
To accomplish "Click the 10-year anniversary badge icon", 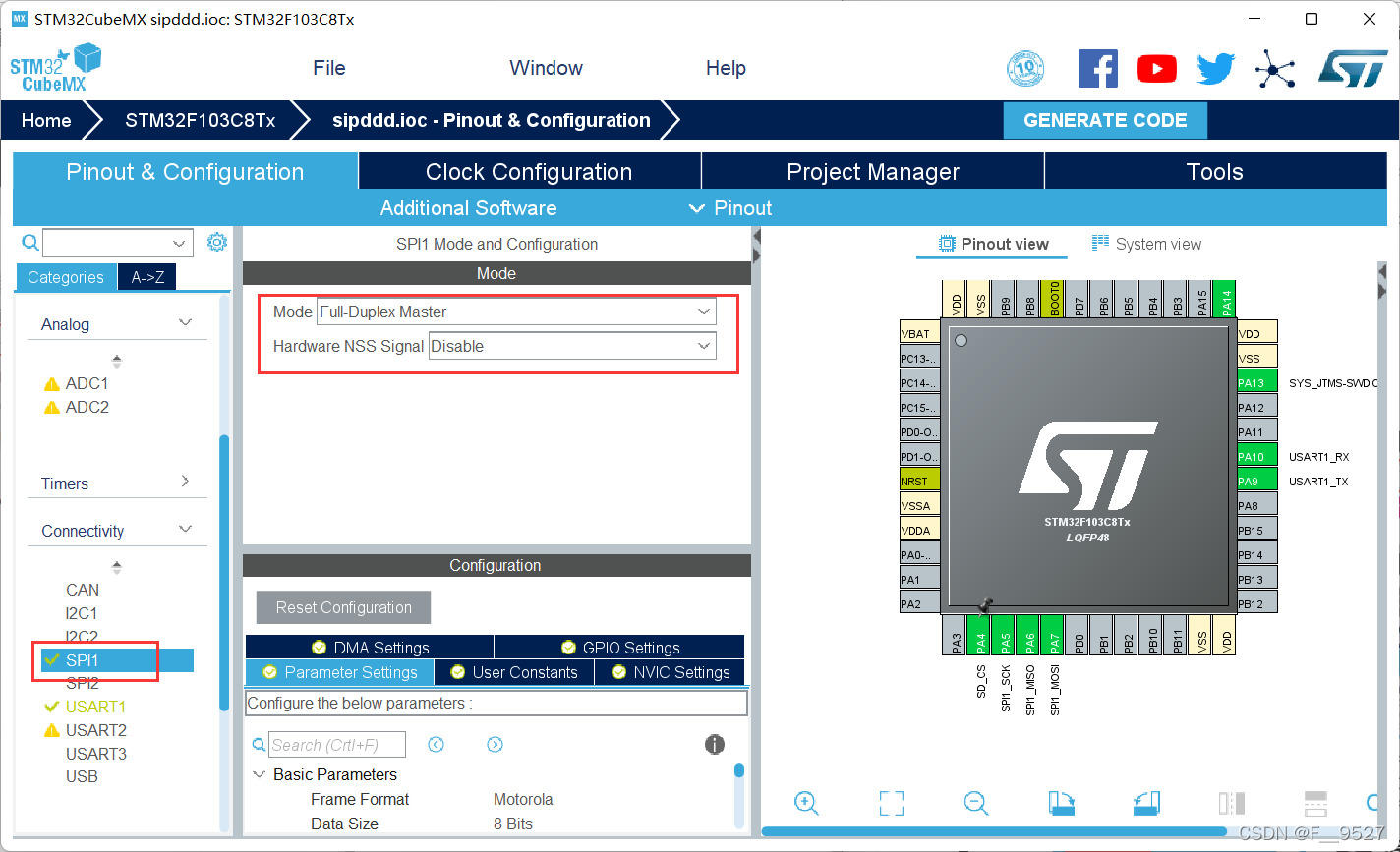I will coord(1025,69).
